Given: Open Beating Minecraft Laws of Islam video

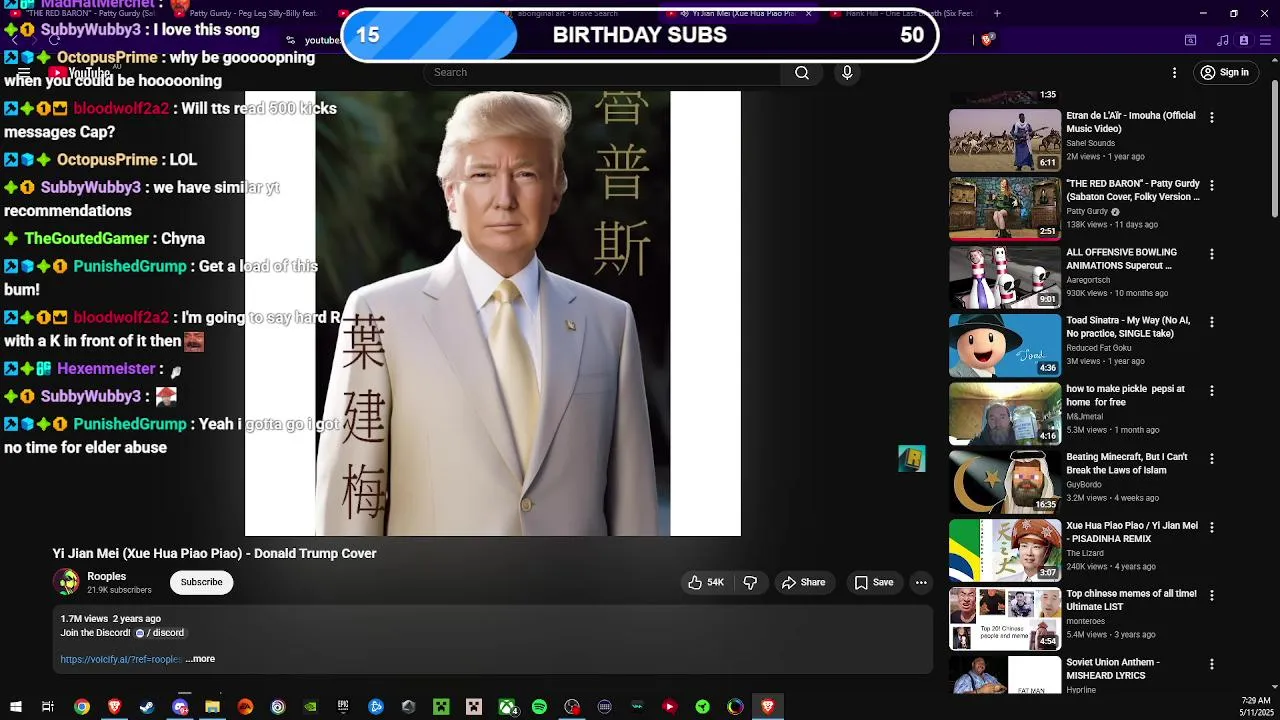Looking at the screenshot, I should coord(1127,463).
